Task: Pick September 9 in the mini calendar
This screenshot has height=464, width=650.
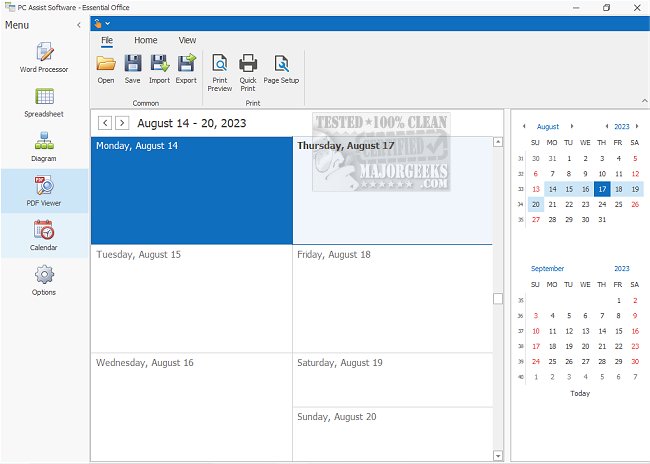Action: click(635, 316)
